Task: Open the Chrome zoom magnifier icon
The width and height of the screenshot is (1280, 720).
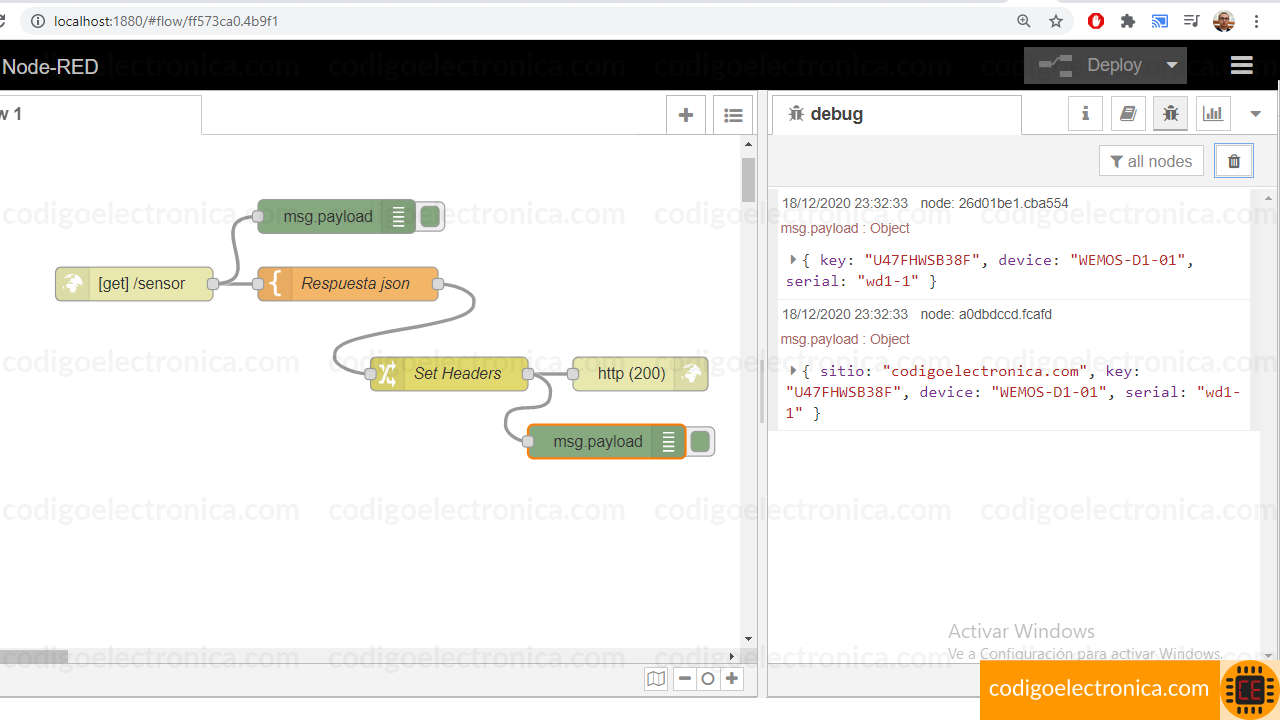Action: point(1023,21)
